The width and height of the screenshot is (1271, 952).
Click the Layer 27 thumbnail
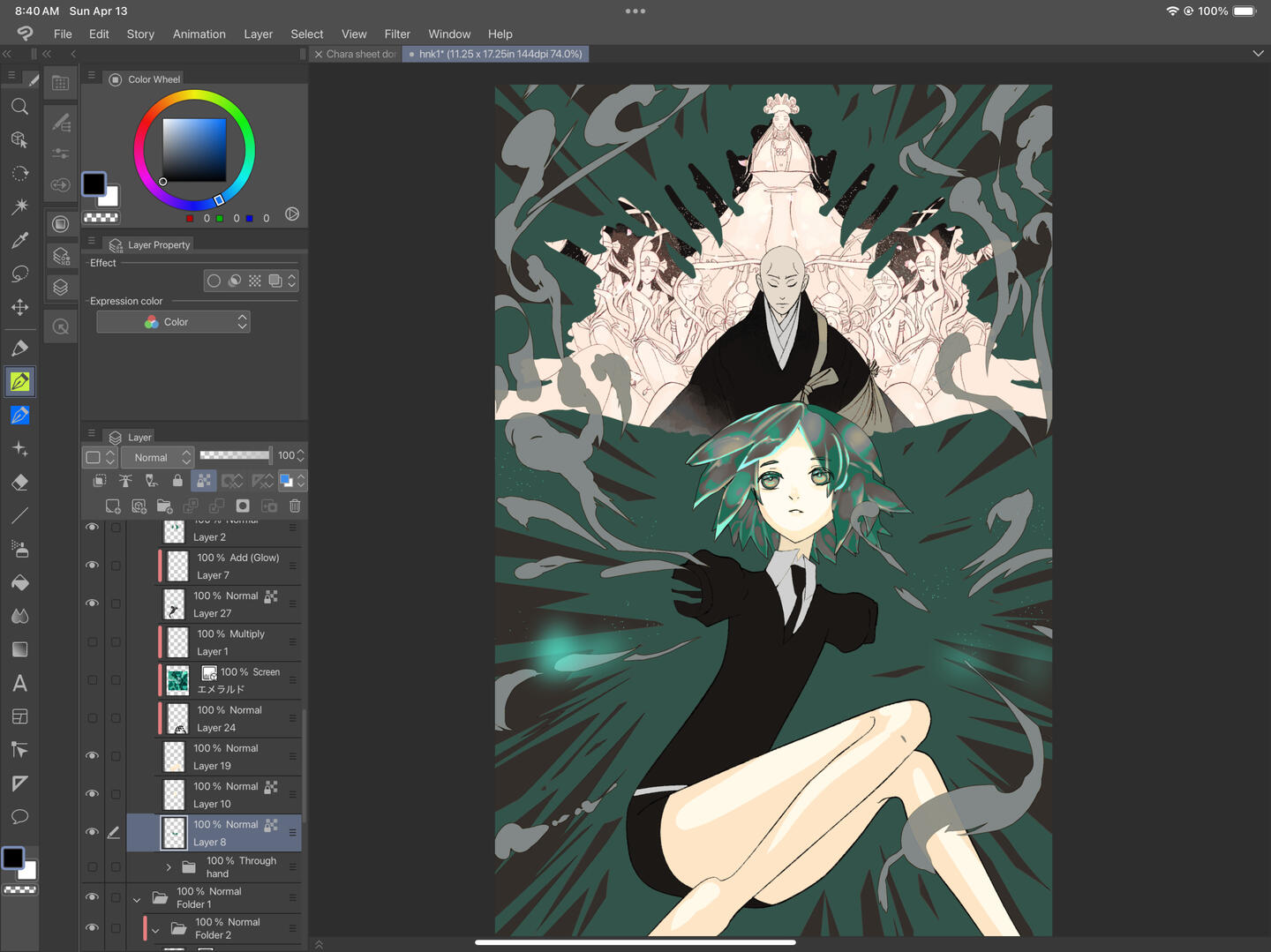coord(175,604)
